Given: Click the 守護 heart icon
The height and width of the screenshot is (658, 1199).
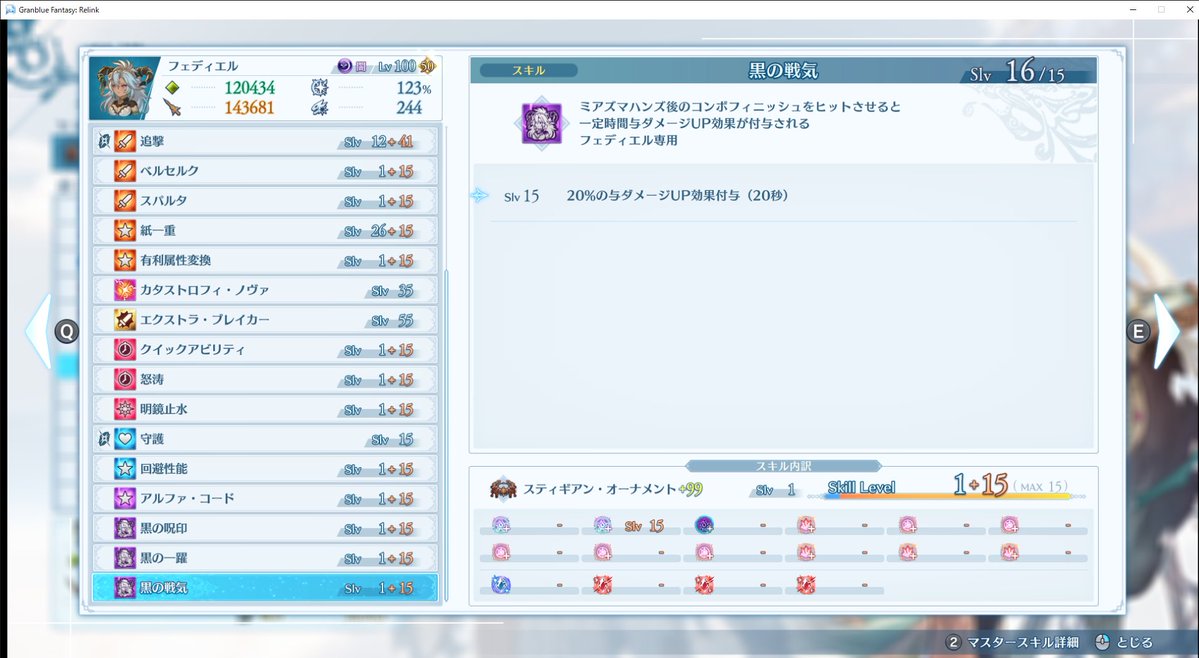Looking at the screenshot, I should 125,439.
